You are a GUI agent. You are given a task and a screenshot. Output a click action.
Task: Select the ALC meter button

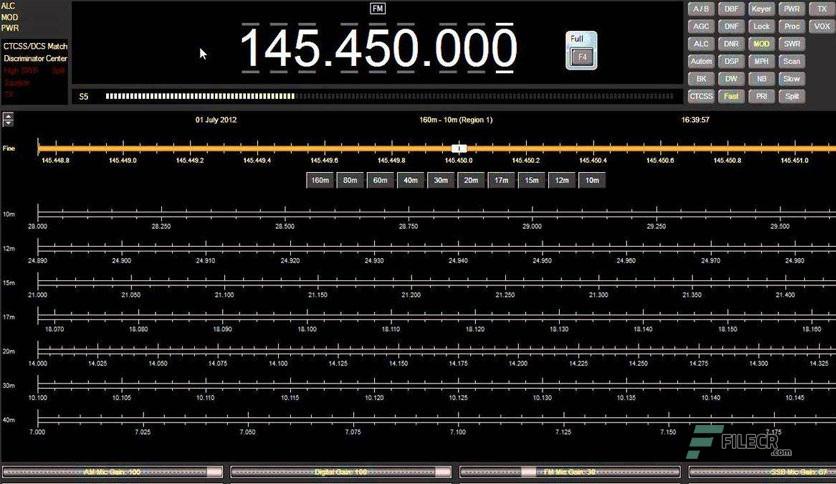tap(701, 44)
